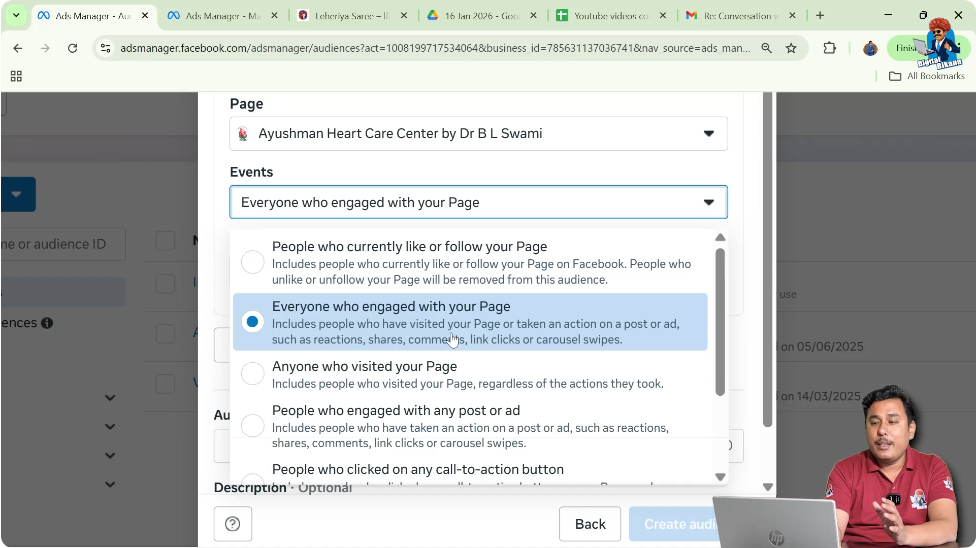
Task: Open the Events dropdown field
Action: click(478, 202)
